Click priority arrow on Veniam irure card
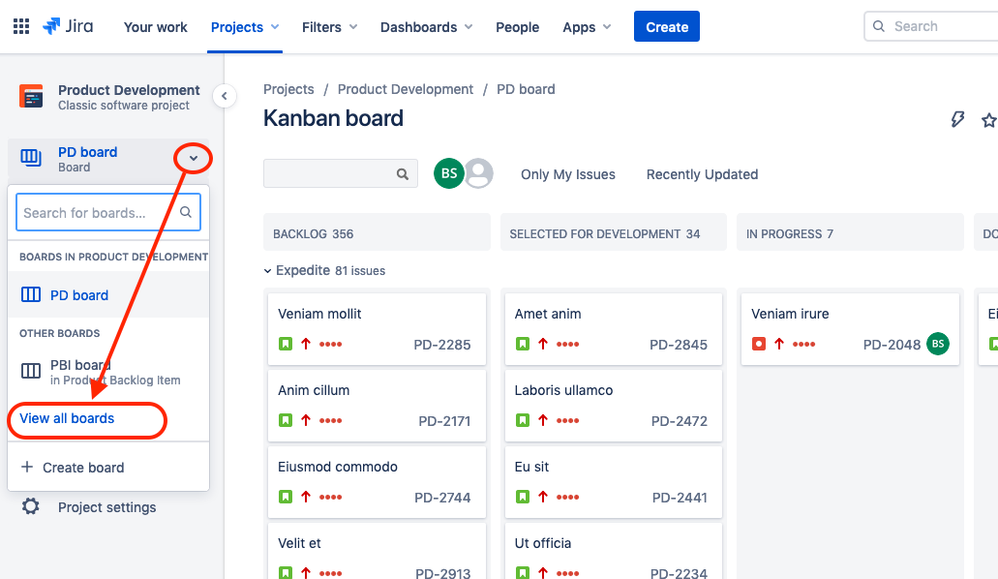This screenshot has height=579, width=998. coord(780,344)
